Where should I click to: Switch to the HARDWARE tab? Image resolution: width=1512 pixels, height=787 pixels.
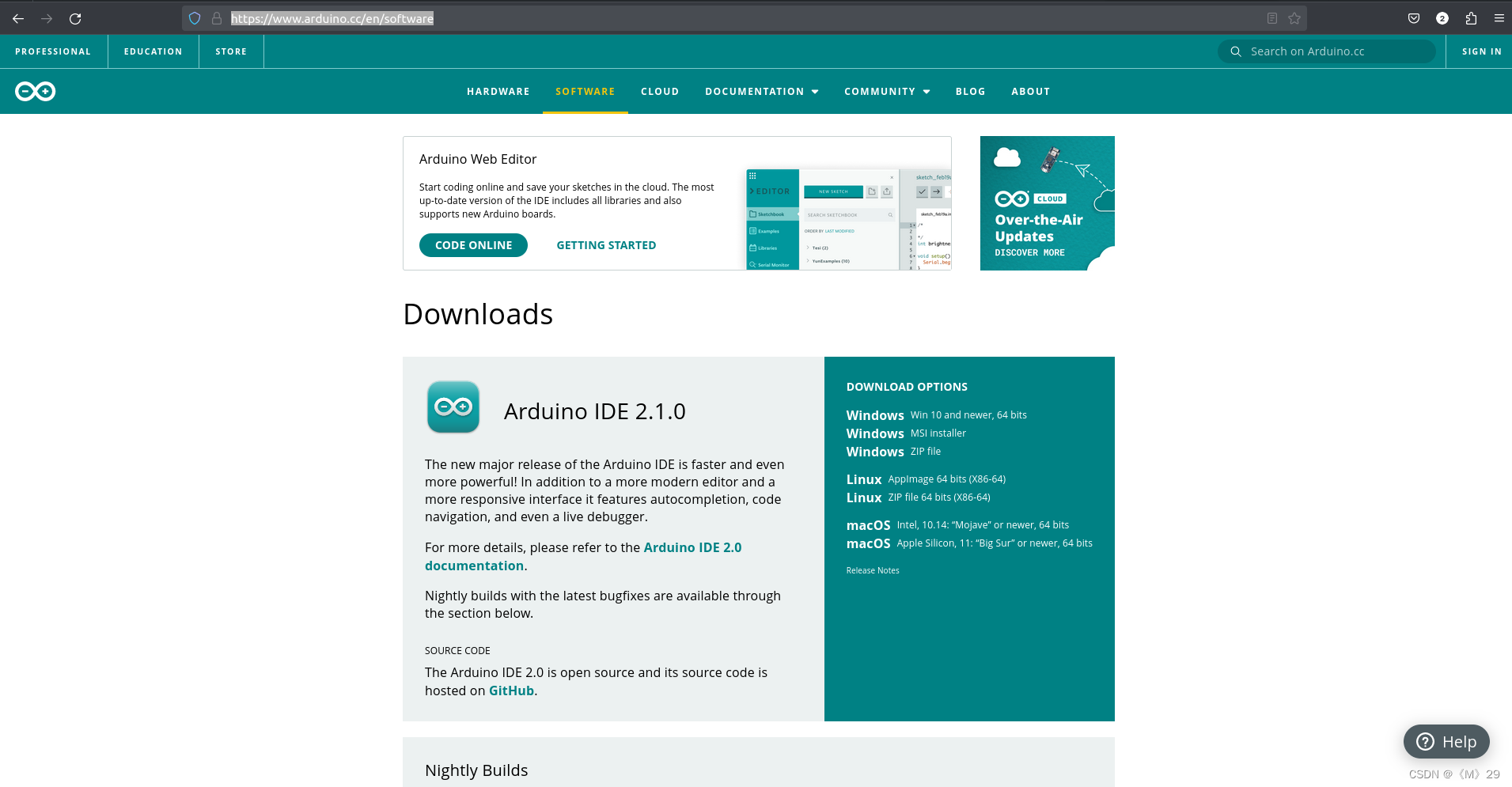pos(498,91)
